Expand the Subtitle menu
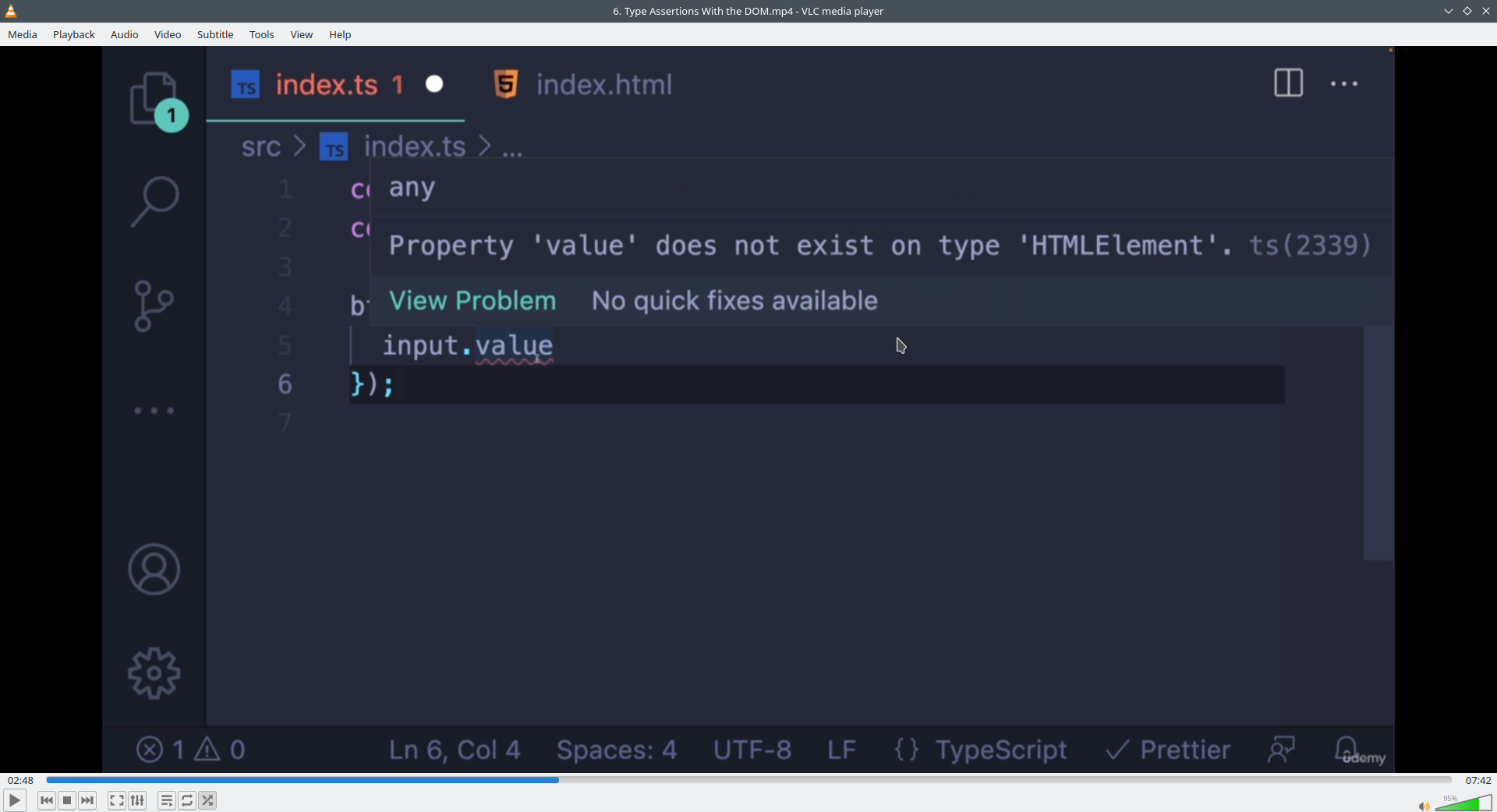This screenshot has height=812, width=1497. pos(215,34)
